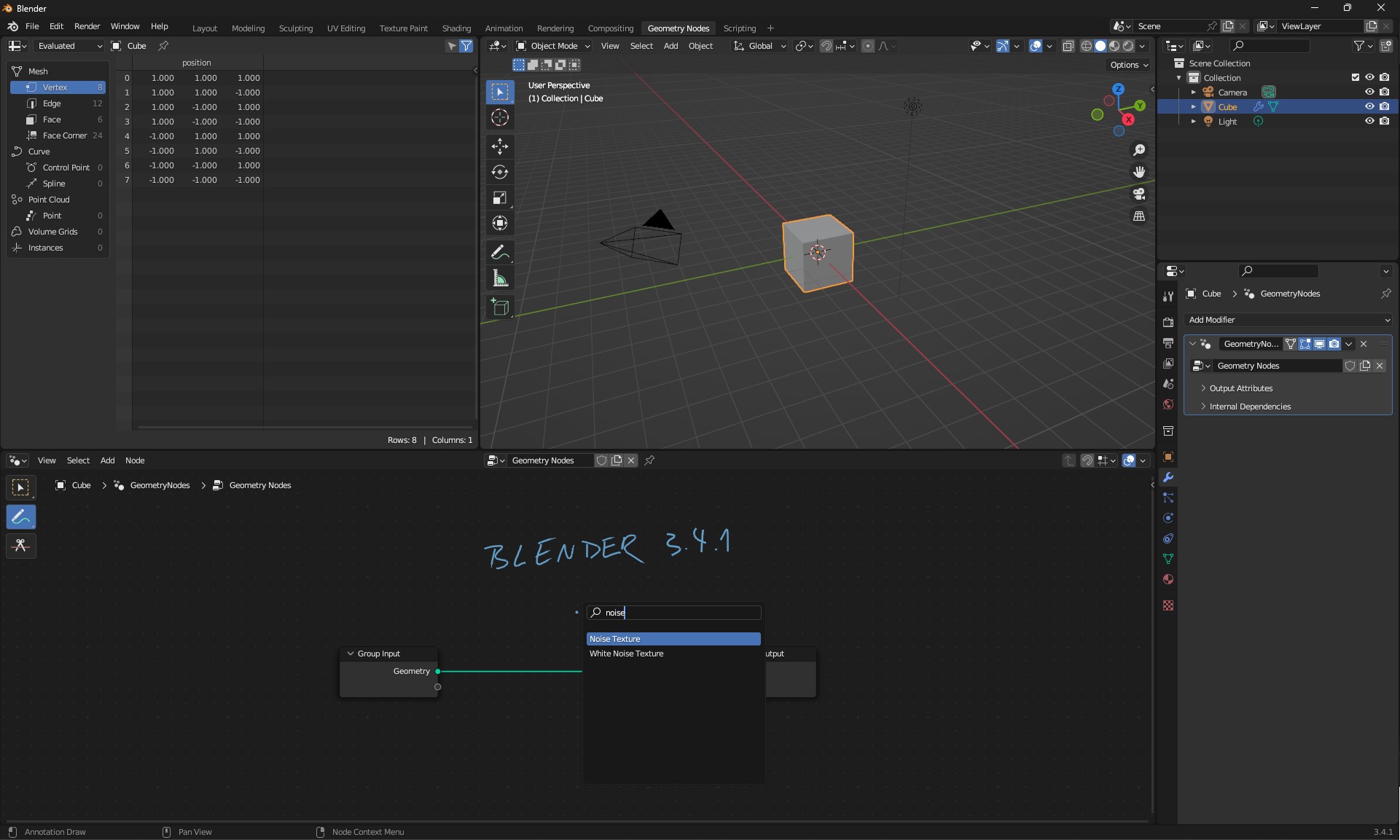The height and width of the screenshot is (840, 1400).
Task: Open the Render menu
Action: [x=87, y=26]
